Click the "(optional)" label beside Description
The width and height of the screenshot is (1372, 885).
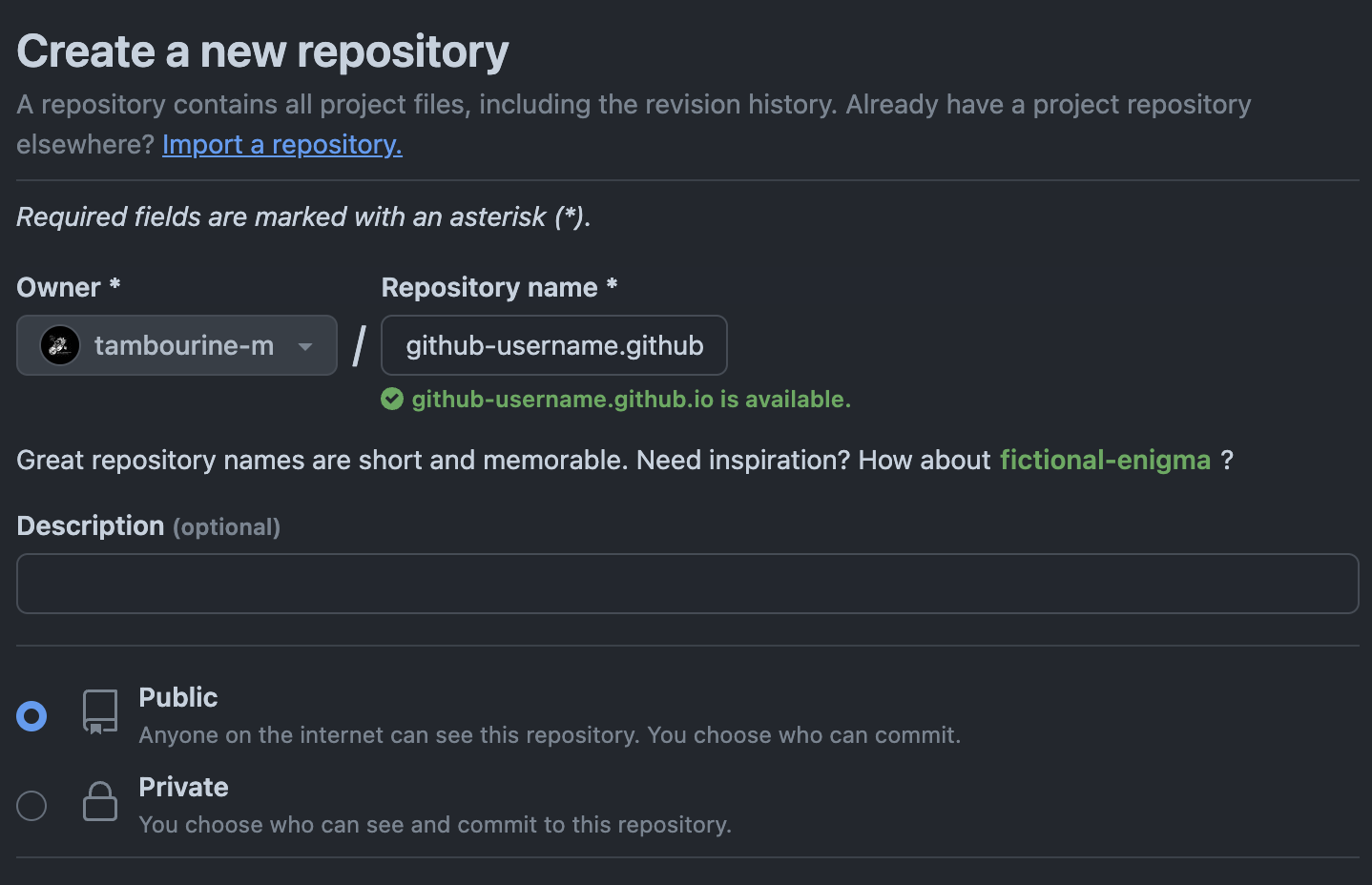[226, 526]
